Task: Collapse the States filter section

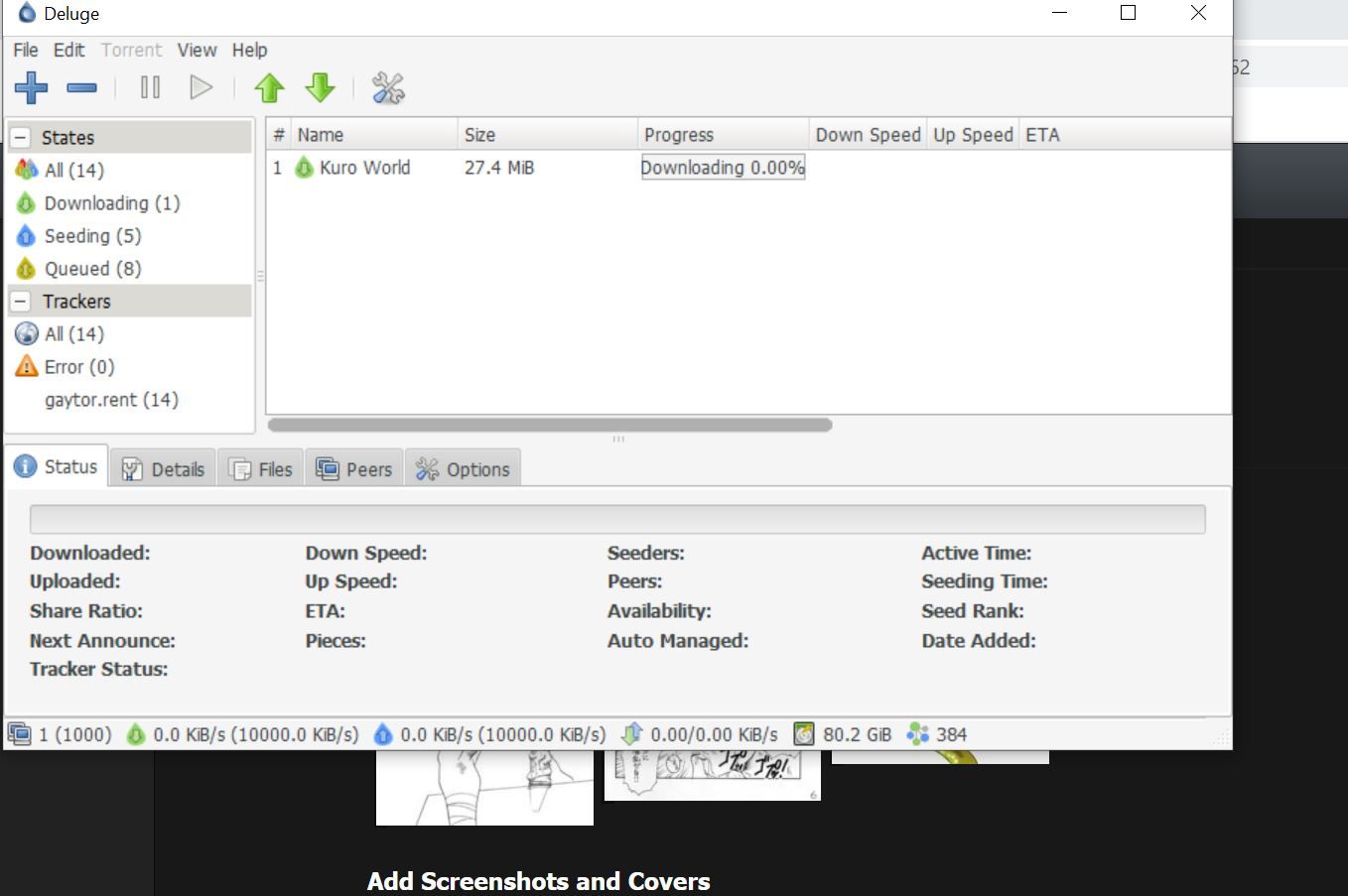Action: 21,138
